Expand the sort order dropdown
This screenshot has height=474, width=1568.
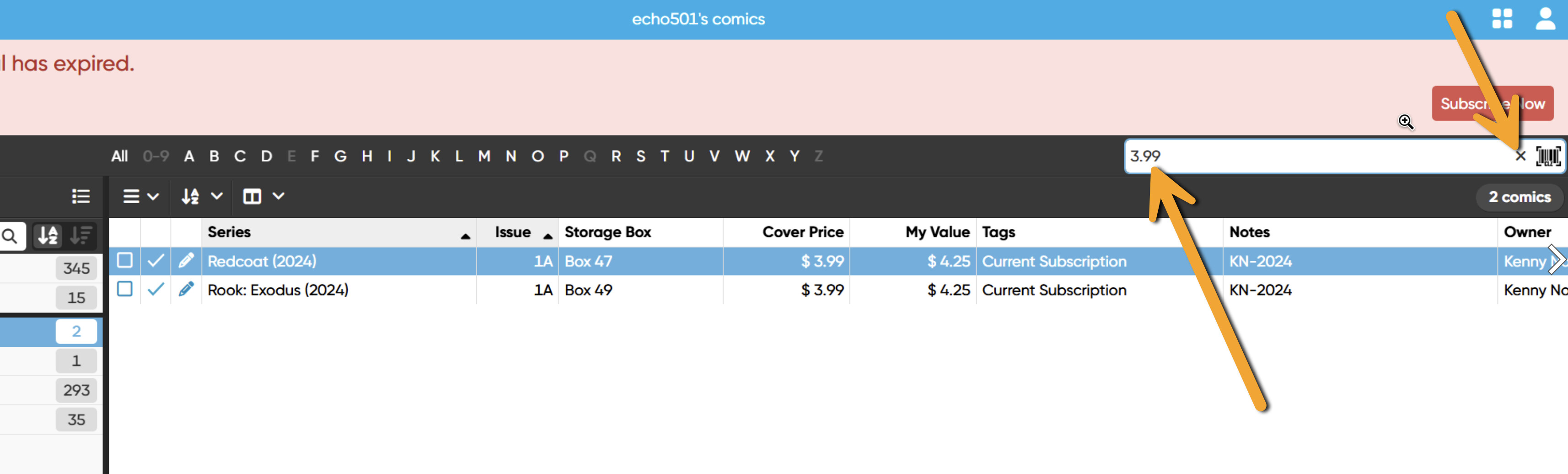[201, 197]
